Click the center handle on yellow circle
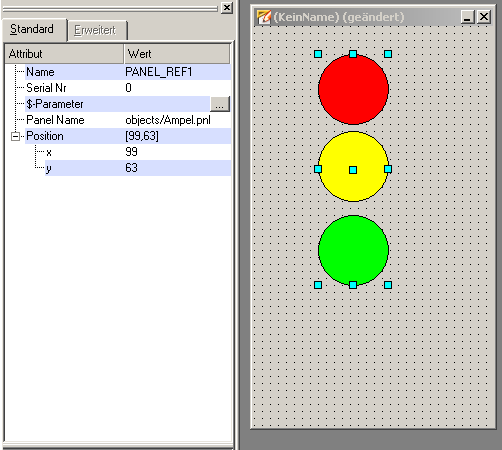 (353, 170)
